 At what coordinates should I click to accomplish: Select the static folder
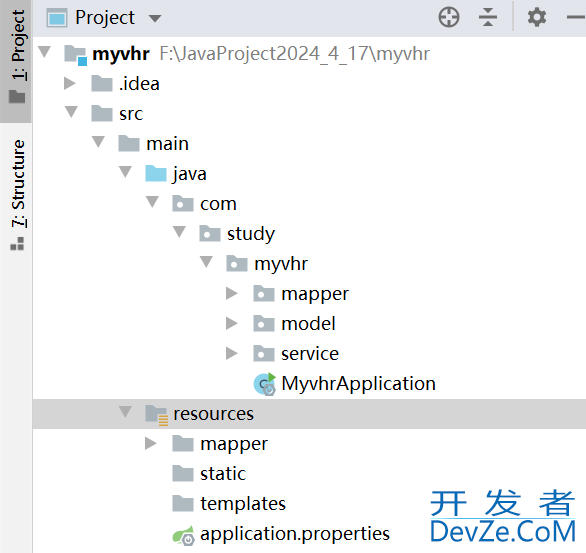(x=223, y=473)
